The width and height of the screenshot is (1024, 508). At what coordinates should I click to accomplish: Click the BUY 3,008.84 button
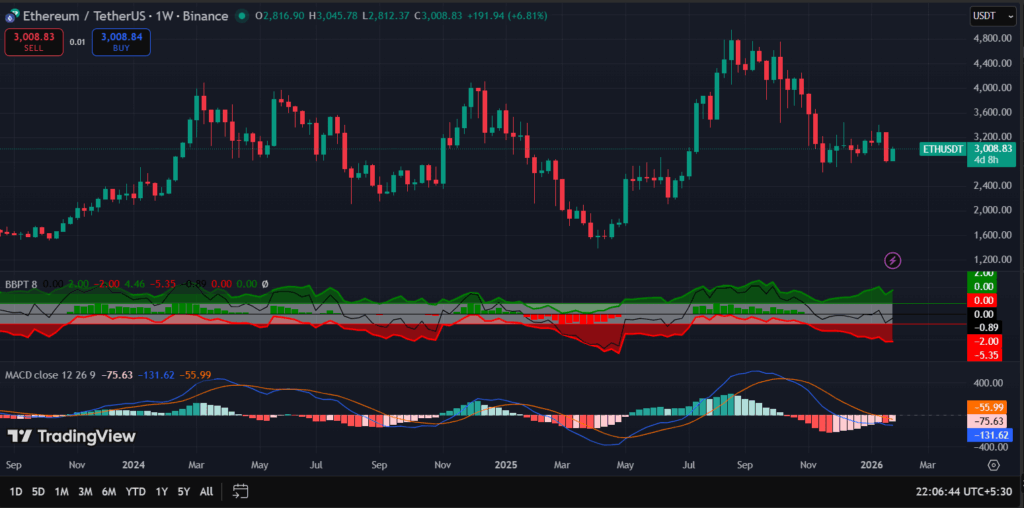coord(121,41)
